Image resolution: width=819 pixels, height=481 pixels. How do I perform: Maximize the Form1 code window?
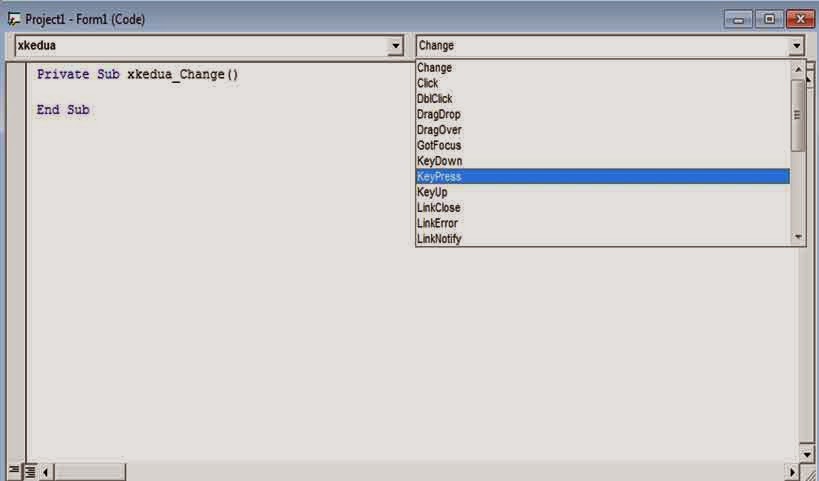[x=769, y=19]
